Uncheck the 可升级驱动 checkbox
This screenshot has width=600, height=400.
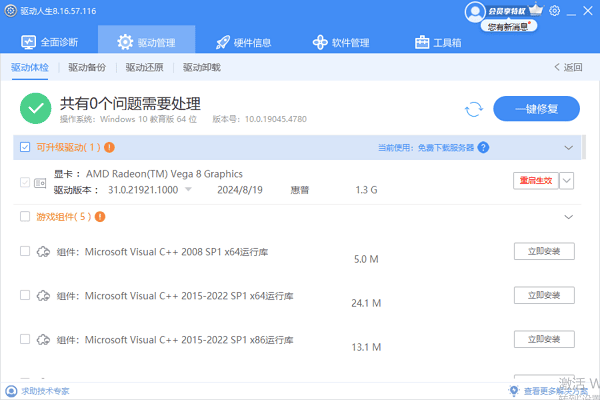(x=25, y=148)
